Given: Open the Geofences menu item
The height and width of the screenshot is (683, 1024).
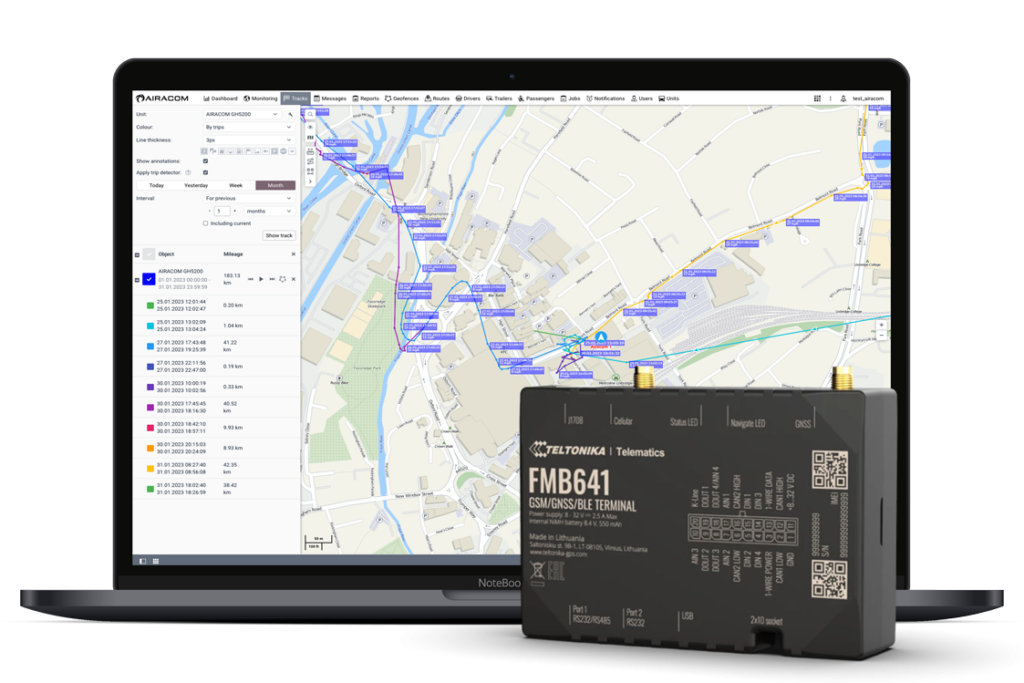Looking at the screenshot, I should pyautogui.click(x=405, y=98).
